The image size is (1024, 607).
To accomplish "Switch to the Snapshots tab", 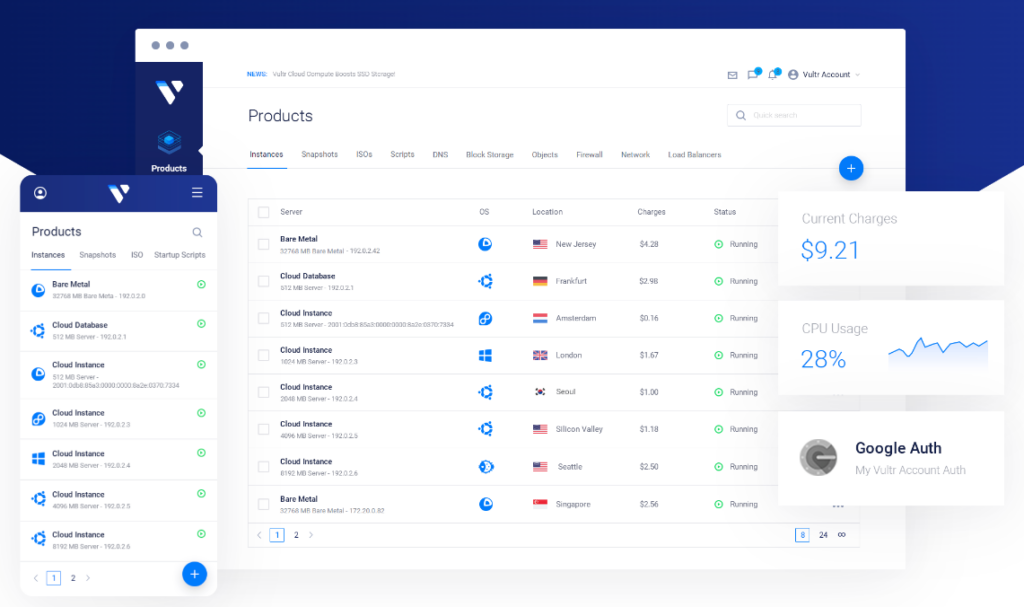I will tap(320, 154).
